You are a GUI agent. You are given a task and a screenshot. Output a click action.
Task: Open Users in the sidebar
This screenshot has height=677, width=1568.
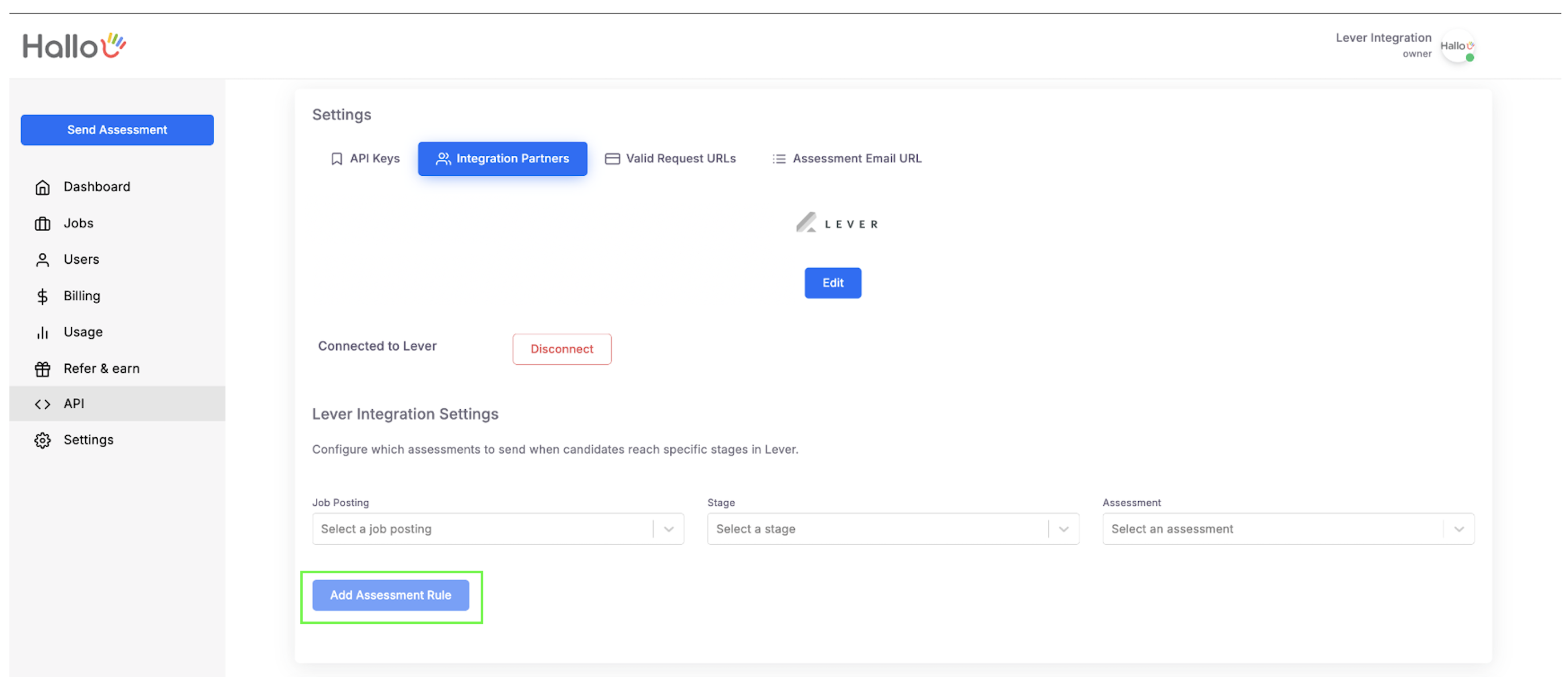117,260
